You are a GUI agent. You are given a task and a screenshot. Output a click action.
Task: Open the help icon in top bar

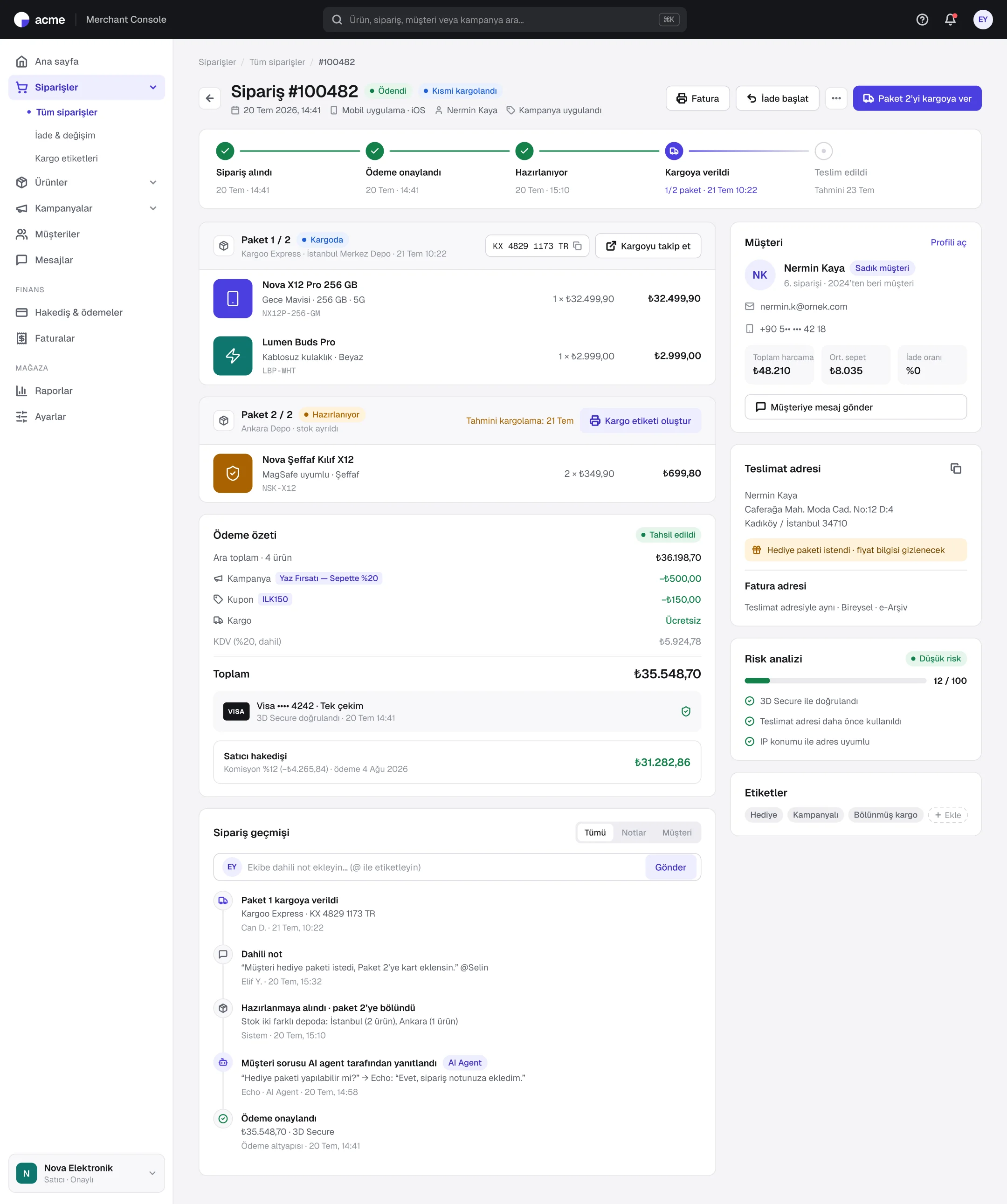922,20
